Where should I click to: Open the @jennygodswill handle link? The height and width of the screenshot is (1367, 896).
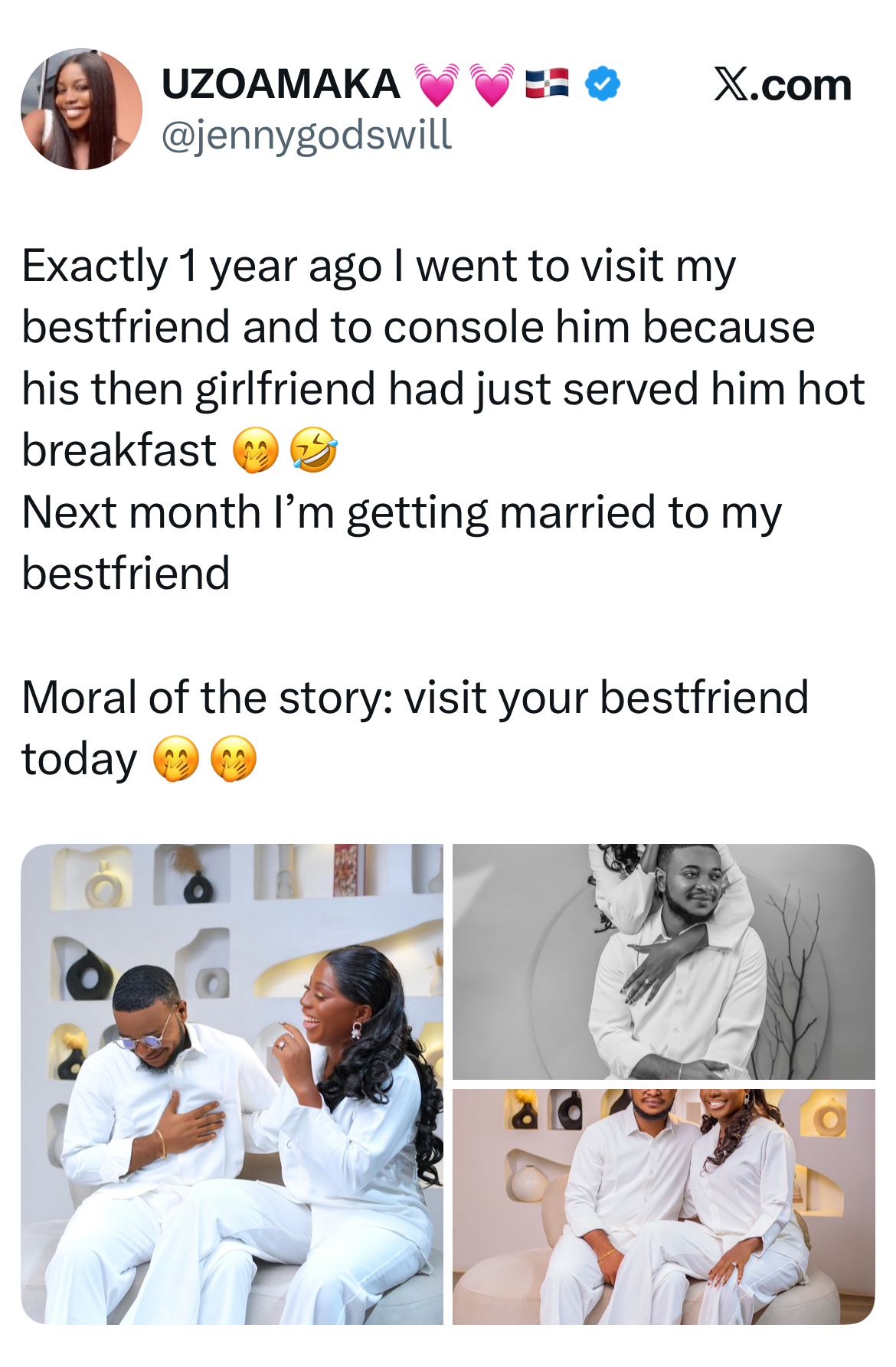pyautogui.click(x=306, y=135)
